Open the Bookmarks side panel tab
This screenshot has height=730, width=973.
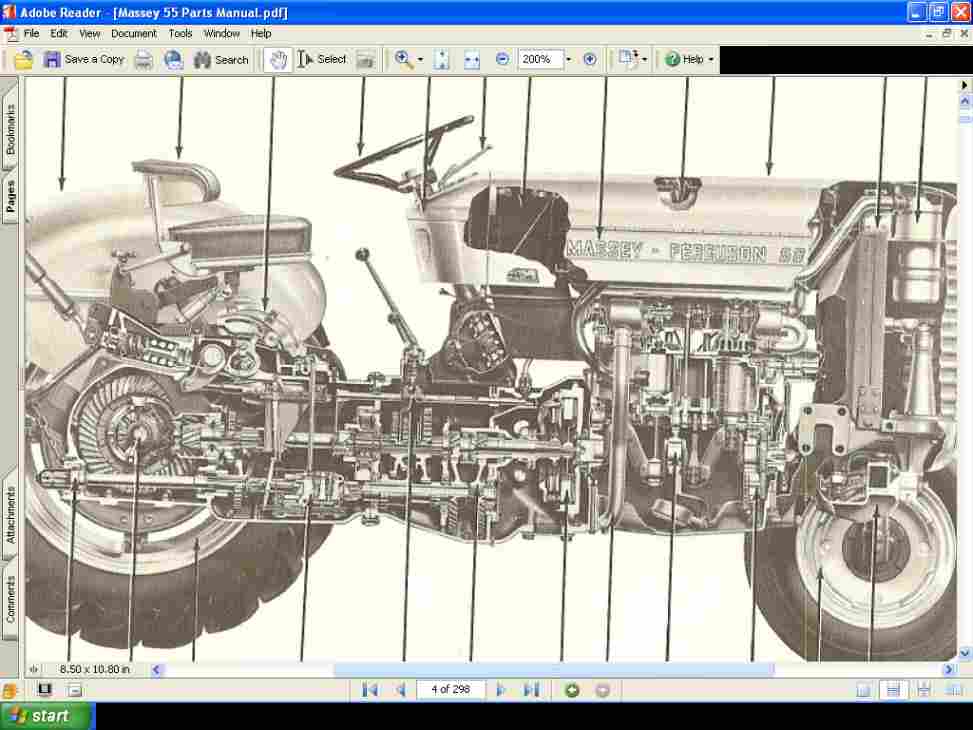coord(9,128)
